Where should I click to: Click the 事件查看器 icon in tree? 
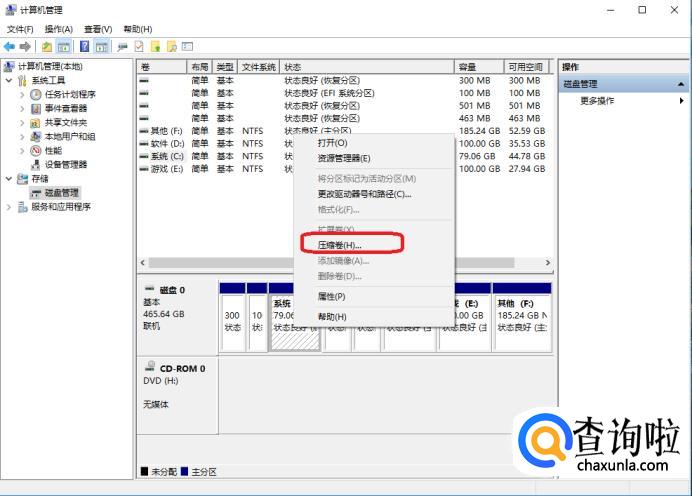point(36,109)
